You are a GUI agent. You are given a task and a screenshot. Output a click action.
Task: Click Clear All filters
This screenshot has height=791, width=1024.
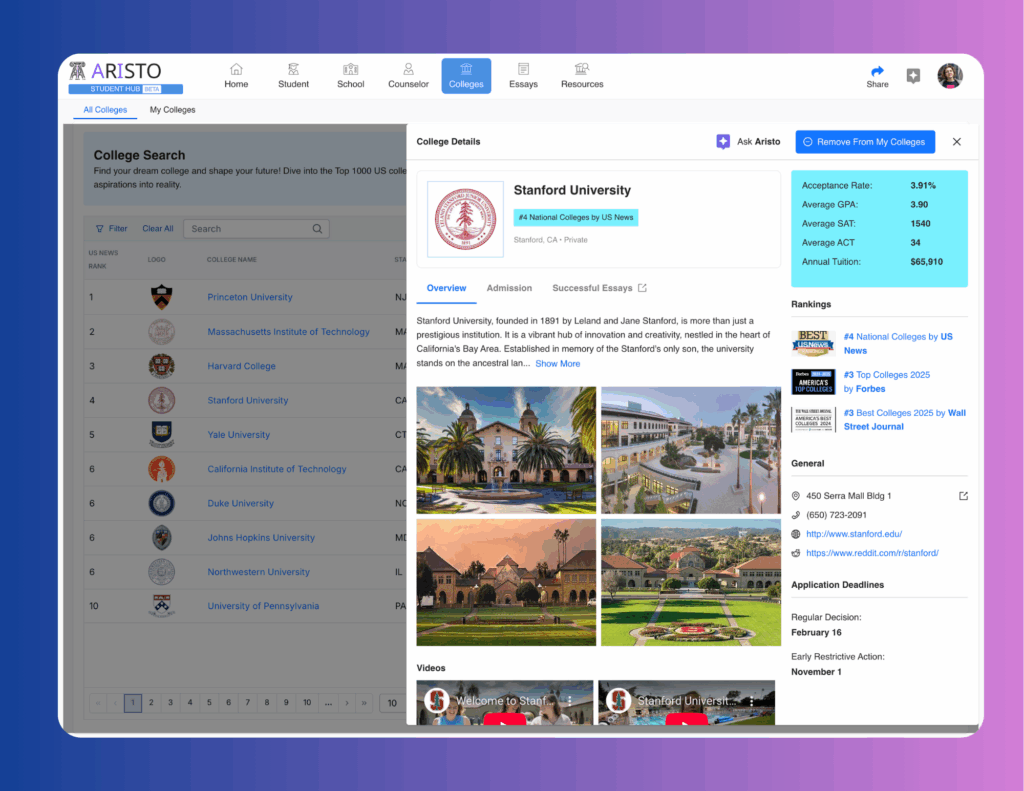pos(158,229)
